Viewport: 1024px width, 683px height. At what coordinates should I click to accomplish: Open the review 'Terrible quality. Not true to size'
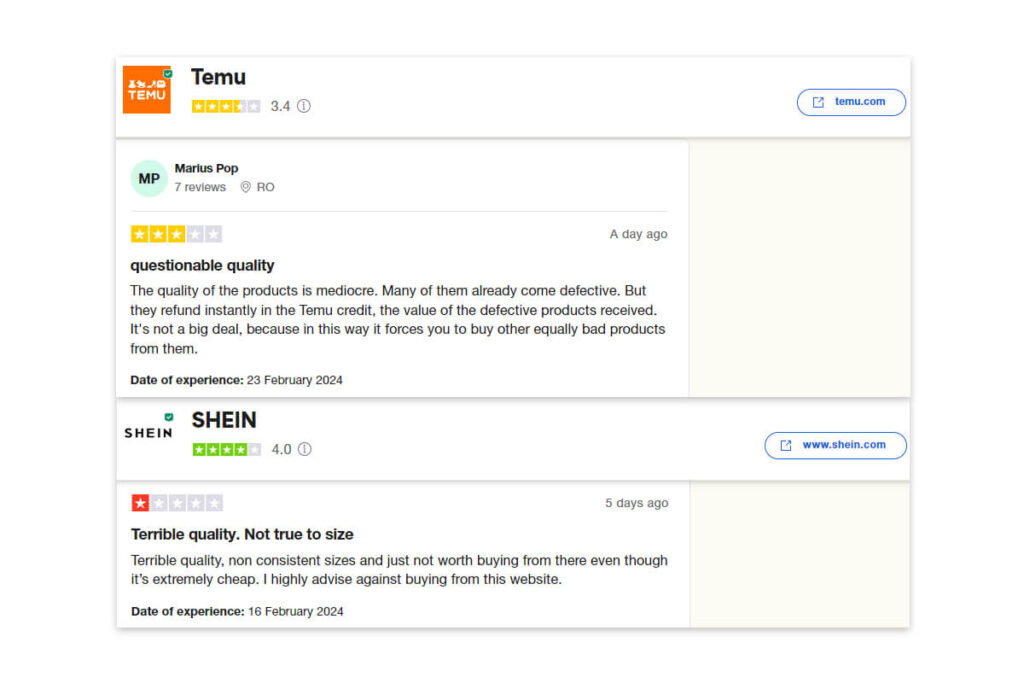(x=244, y=534)
